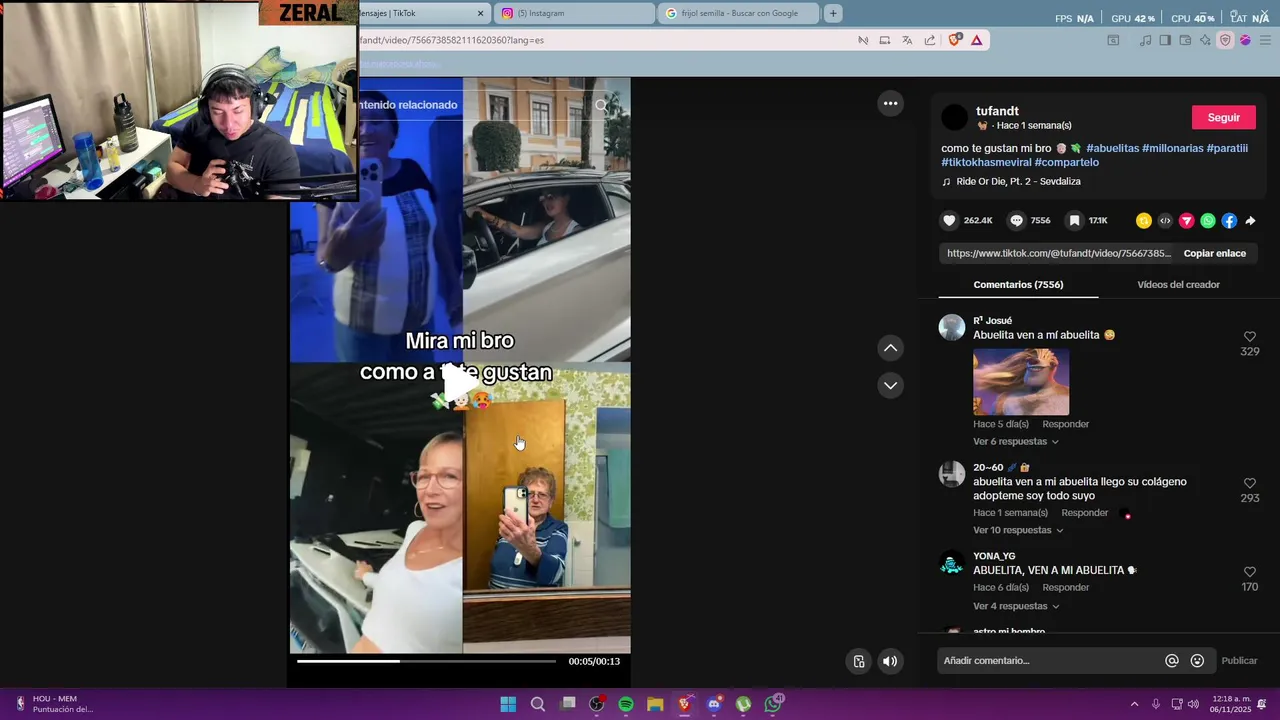
Task: Open the browser hamburger menu
Action: pos(1265,40)
